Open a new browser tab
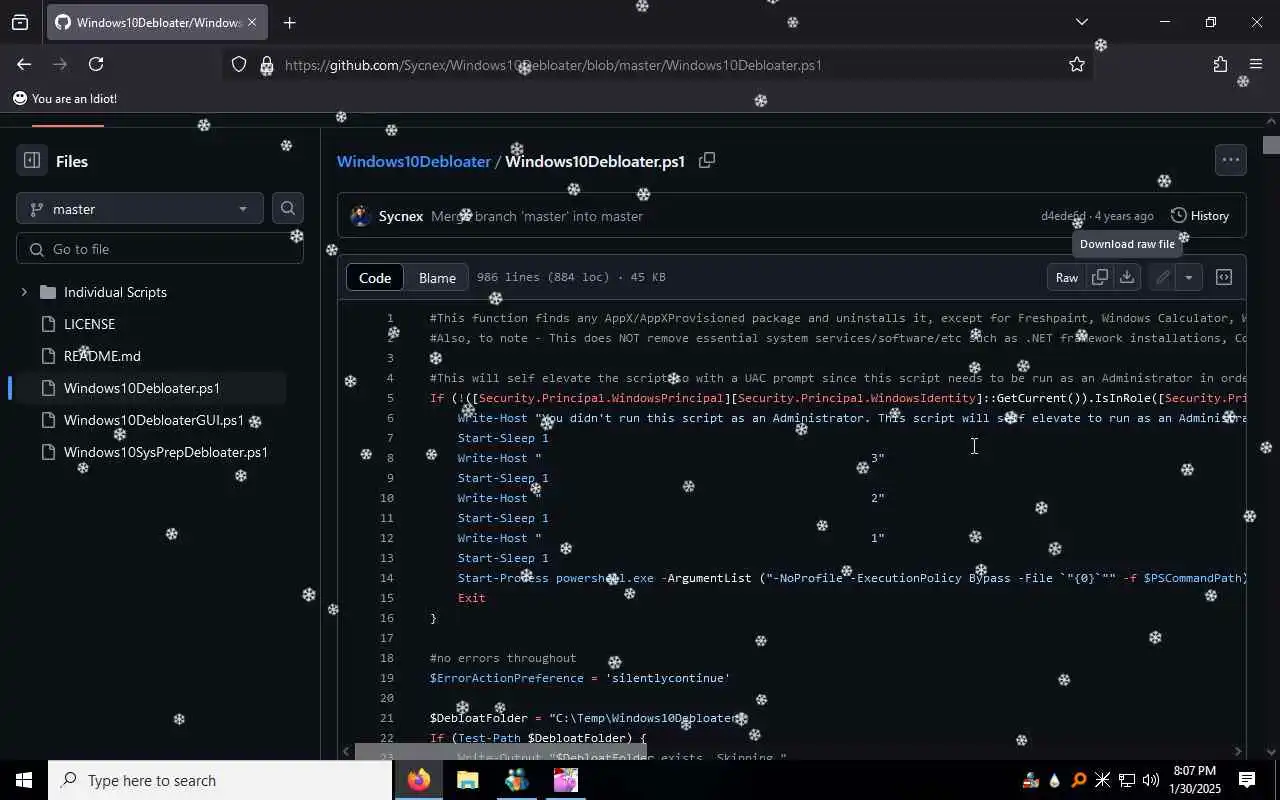1280x800 pixels. 289,22
